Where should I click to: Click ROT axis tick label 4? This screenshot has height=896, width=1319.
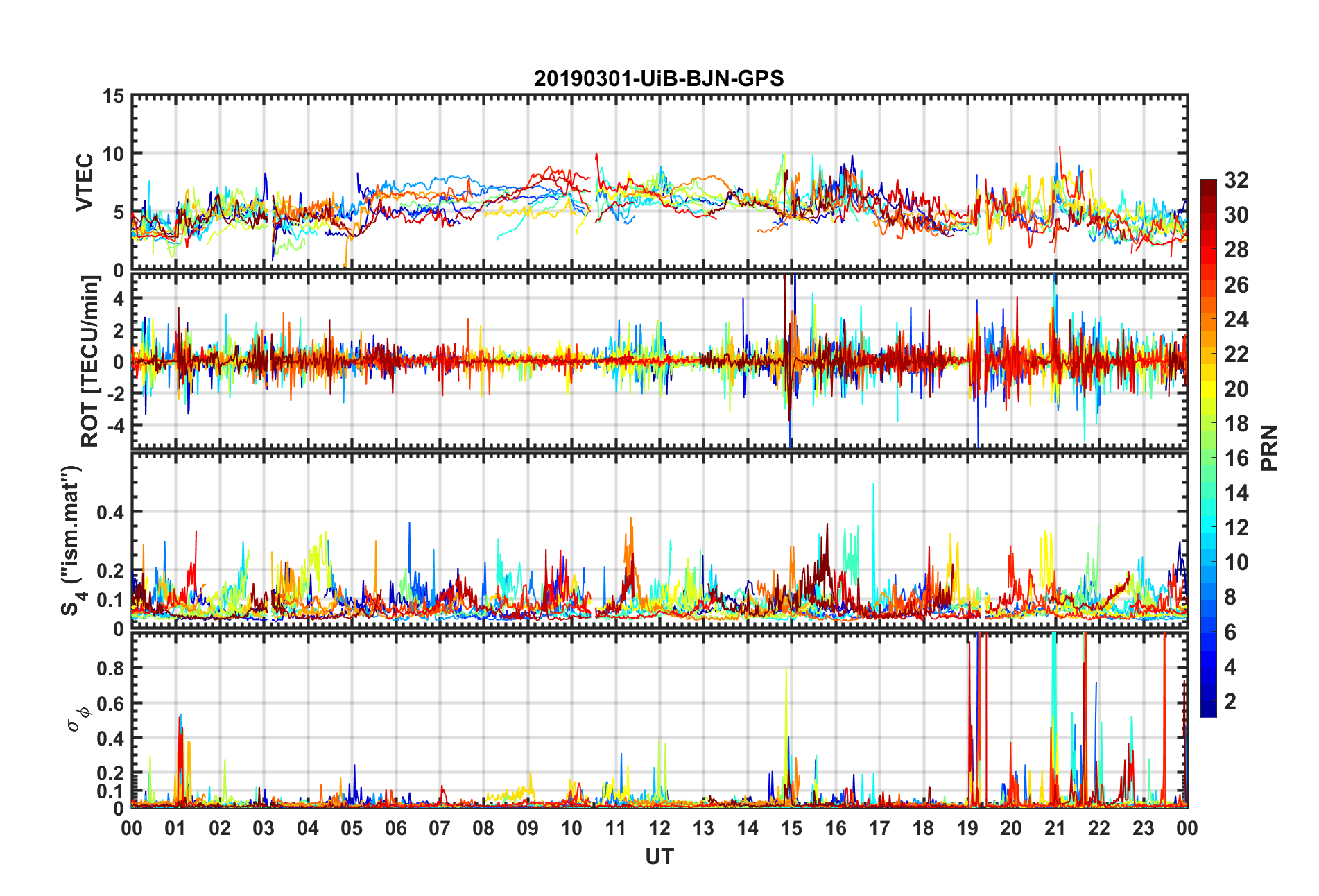[x=119, y=299]
